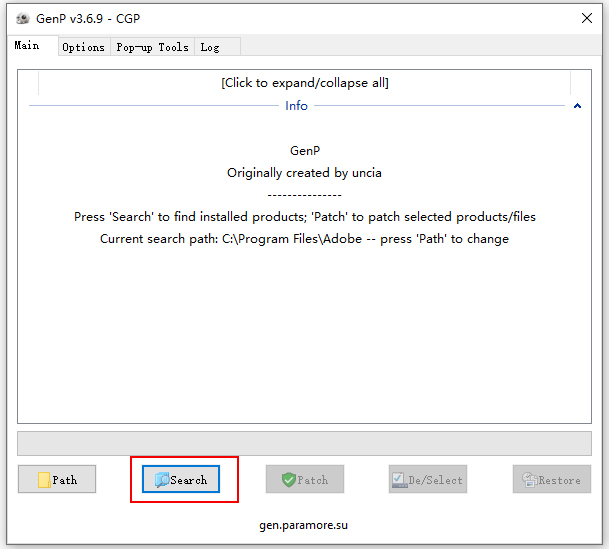The height and width of the screenshot is (549, 609).
Task: Close the GenP window
Action: (586, 18)
